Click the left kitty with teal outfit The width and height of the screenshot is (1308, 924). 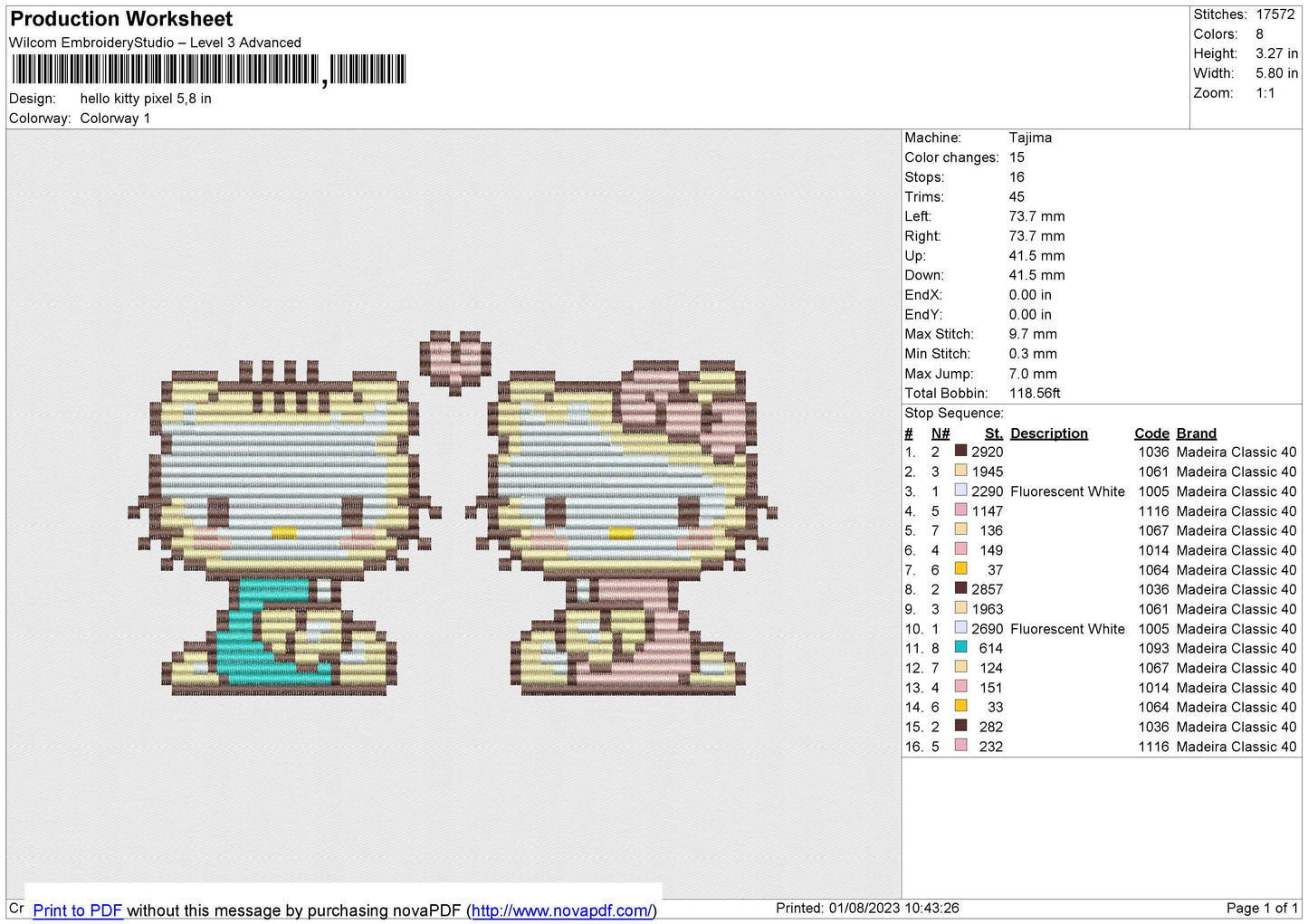tap(284, 528)
